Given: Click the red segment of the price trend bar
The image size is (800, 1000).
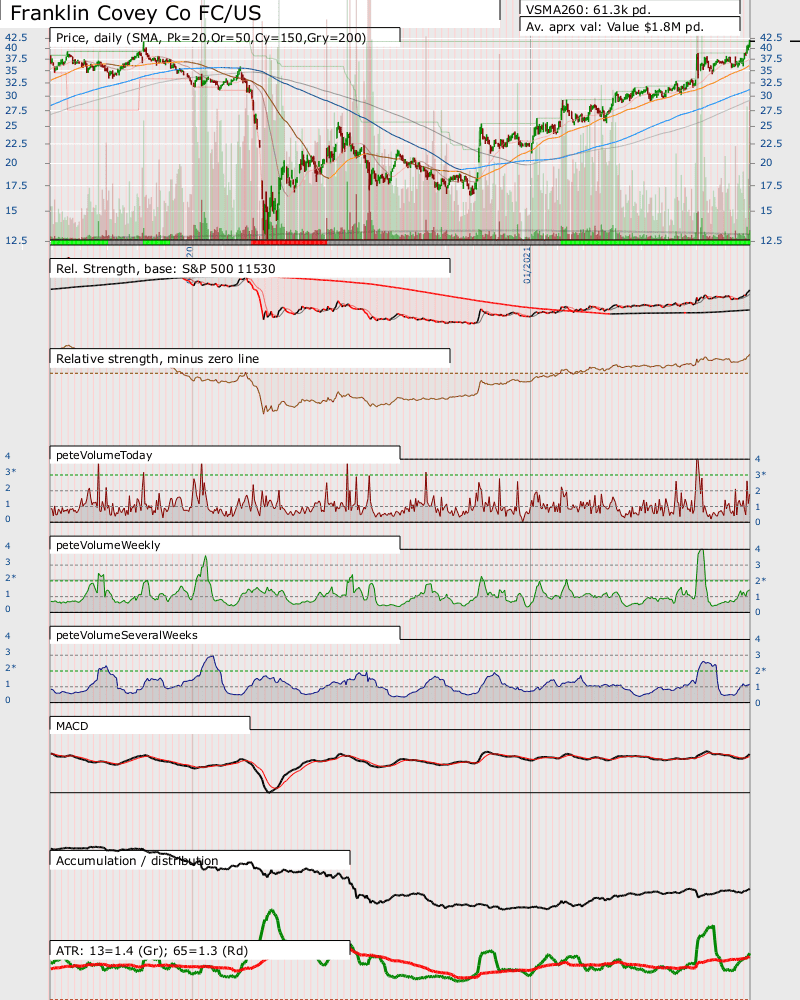Looking at the screenshot, I should (x=289, y=242).
